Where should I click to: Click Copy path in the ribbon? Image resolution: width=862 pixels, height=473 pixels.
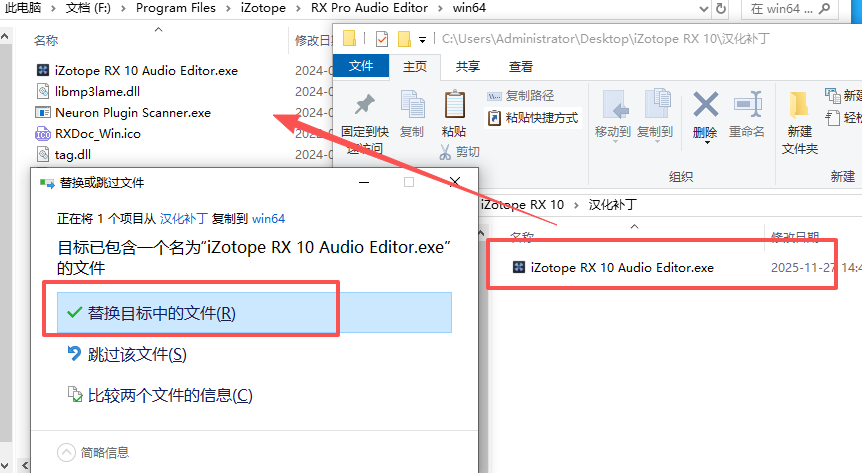click(520, 96)
